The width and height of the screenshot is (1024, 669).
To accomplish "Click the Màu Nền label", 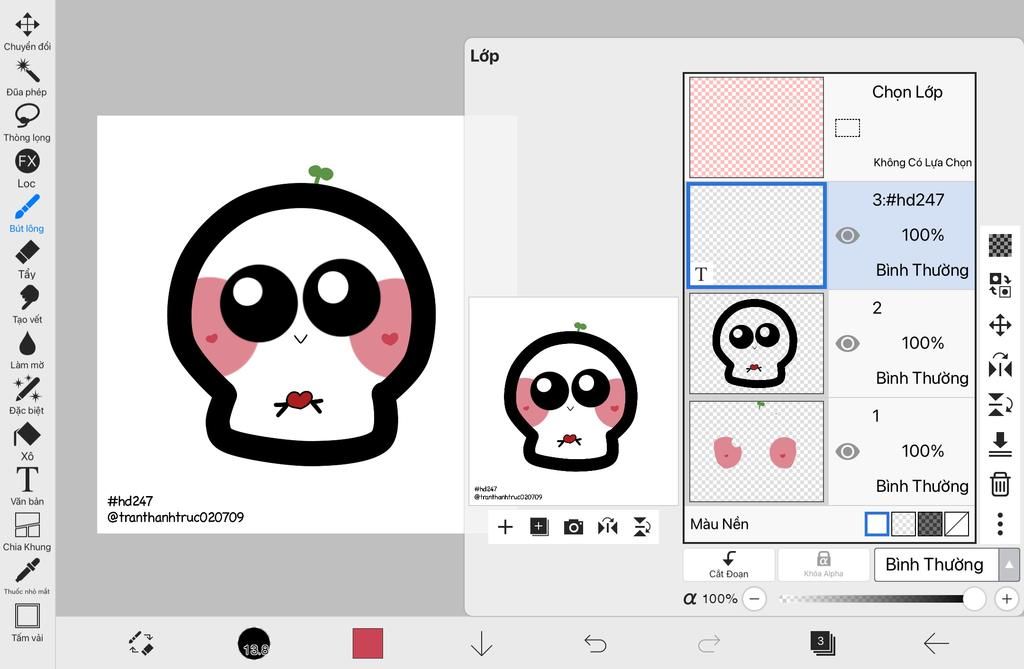I will (x=719, y=524).
